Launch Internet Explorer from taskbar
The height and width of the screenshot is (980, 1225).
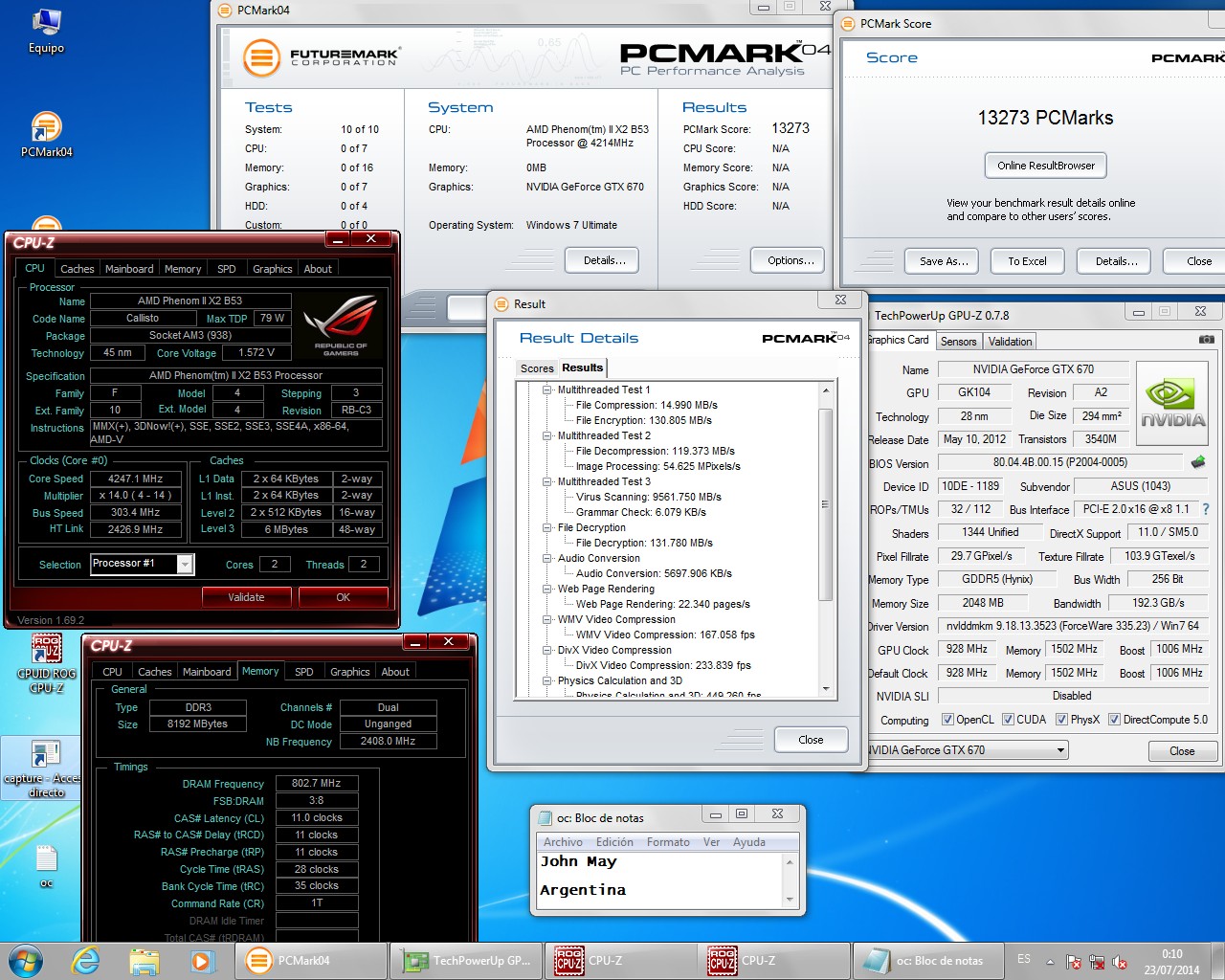pos(86,960)
